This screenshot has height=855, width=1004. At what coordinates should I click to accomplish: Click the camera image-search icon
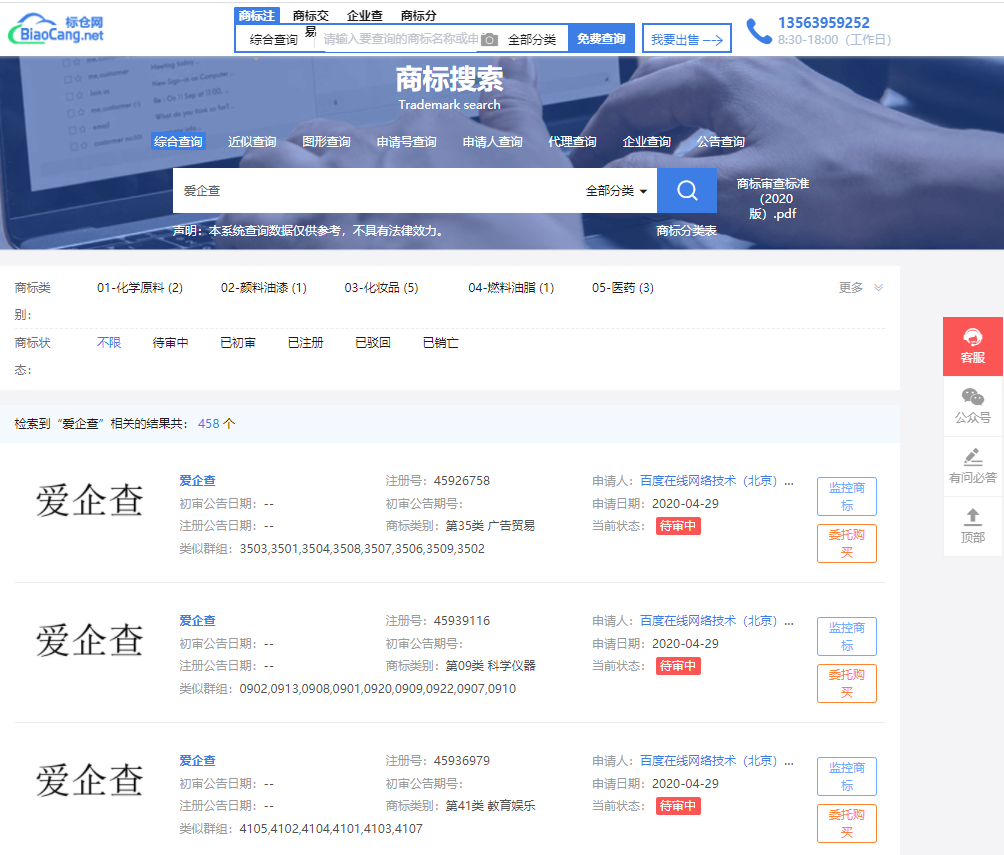pyautogui.click(x=489, y=40)
